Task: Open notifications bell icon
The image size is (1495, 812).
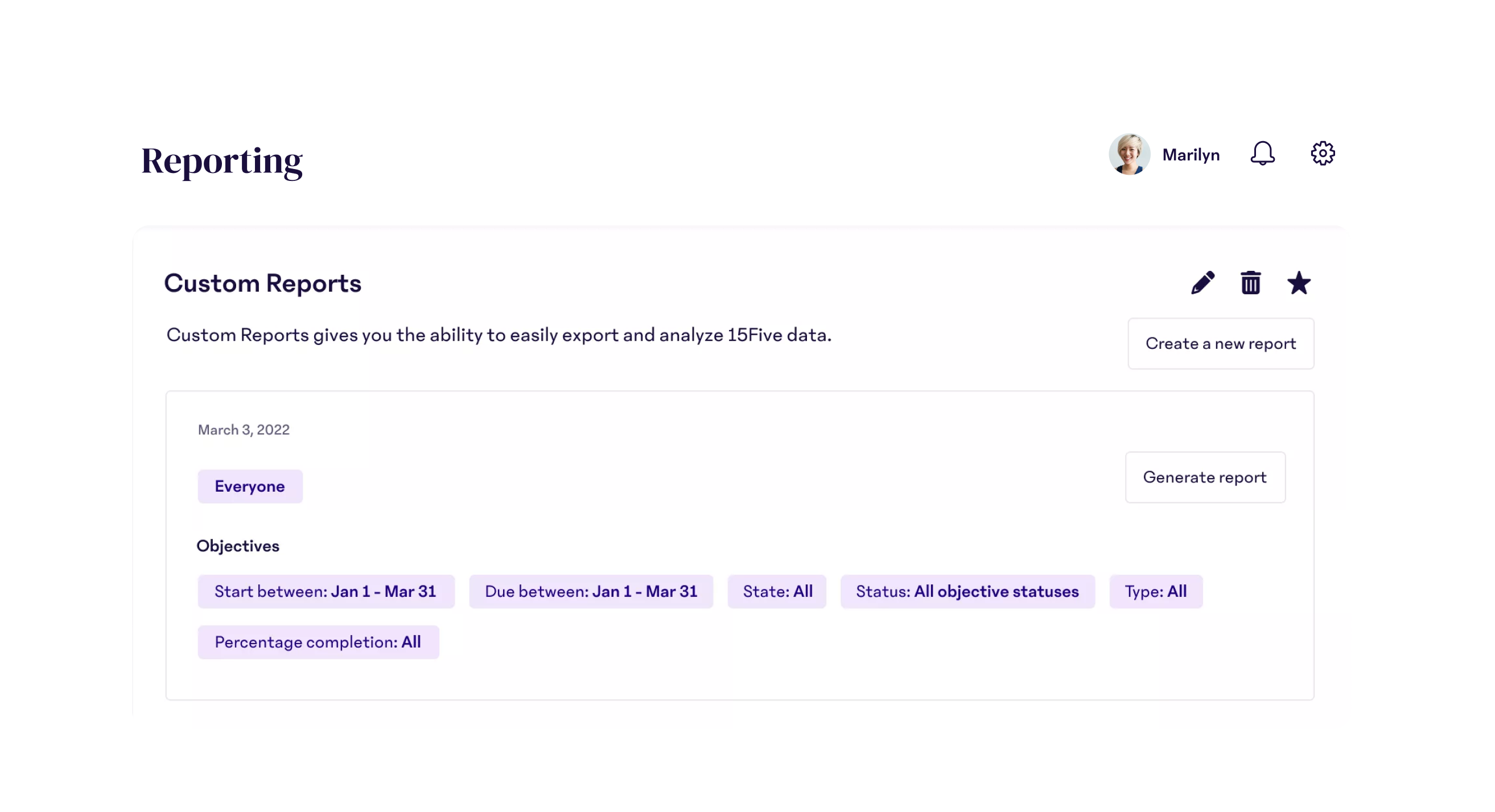Action: point(1262,154)
